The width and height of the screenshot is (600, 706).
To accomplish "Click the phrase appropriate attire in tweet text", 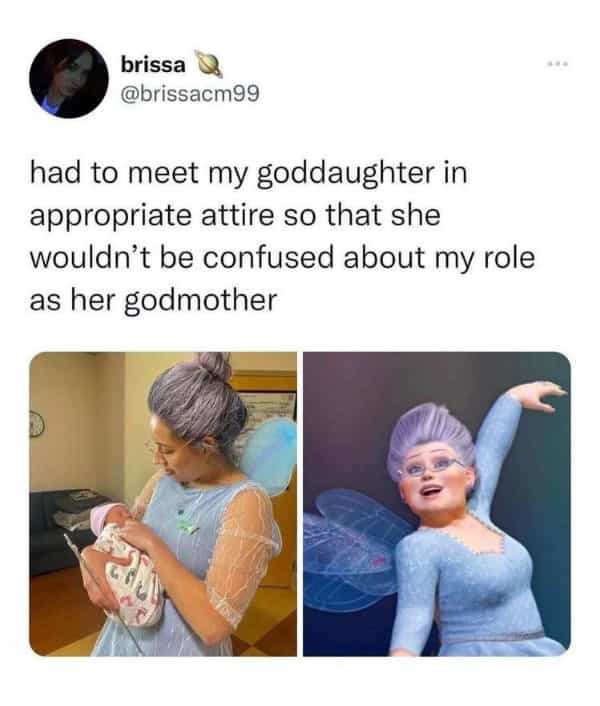I will [x=152, y=217].
